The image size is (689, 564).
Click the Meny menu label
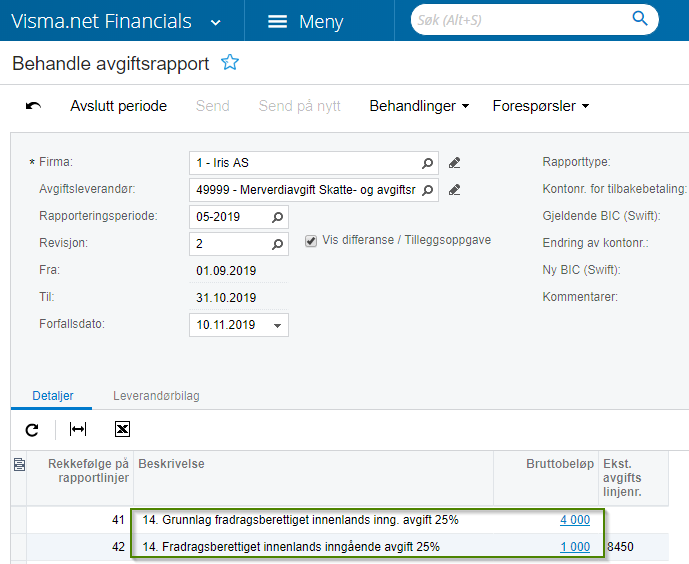321,22
